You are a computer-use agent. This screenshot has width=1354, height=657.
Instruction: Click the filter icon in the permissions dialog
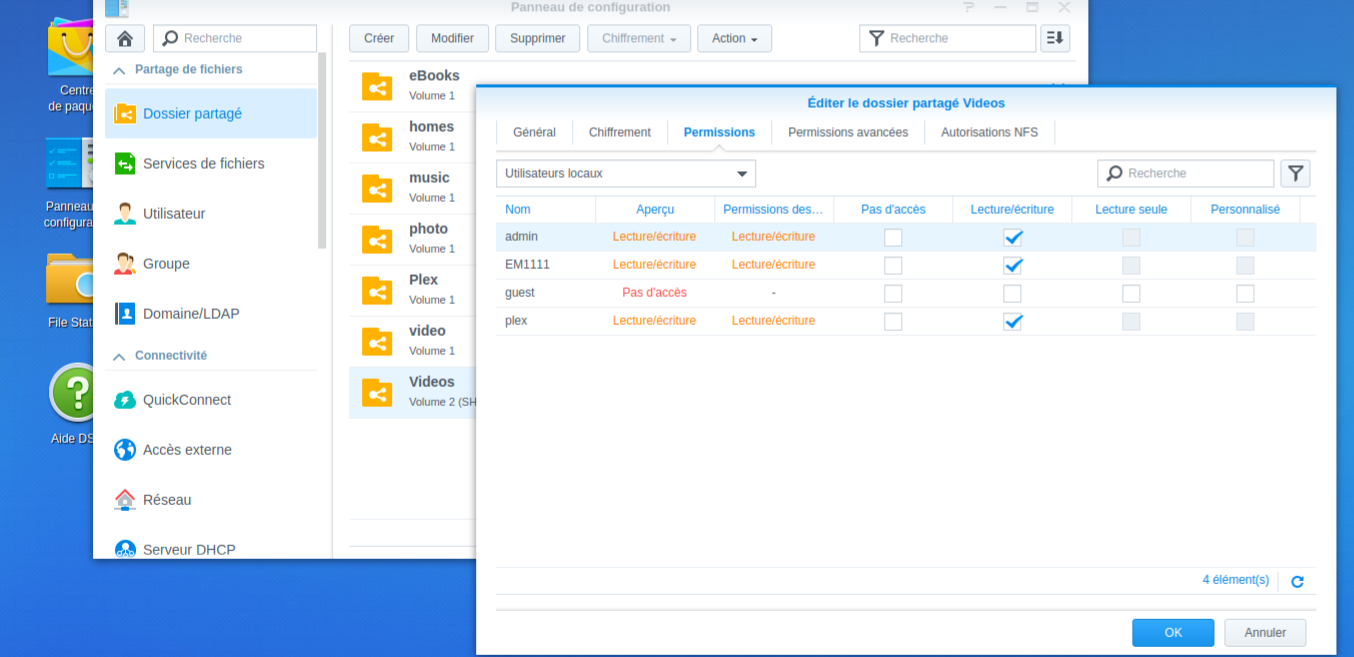click(1295, 173)
